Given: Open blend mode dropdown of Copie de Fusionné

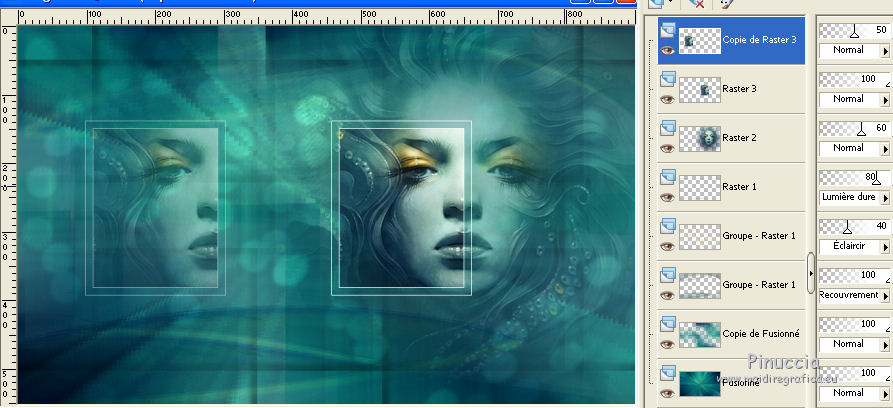Looking at the screenshot, I should click(x=885, y=345).
